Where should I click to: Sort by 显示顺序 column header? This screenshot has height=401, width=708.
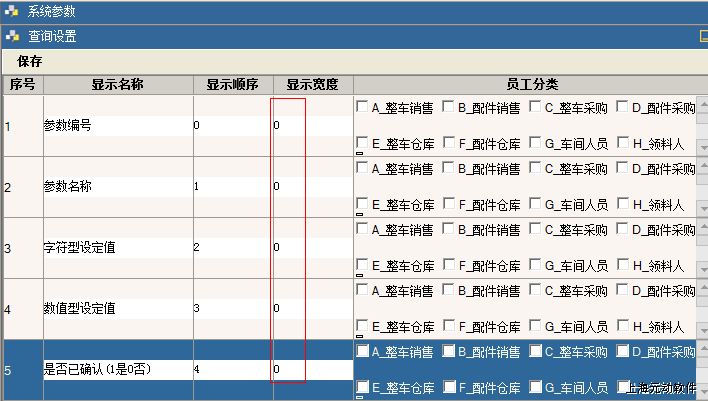(232, 84)
